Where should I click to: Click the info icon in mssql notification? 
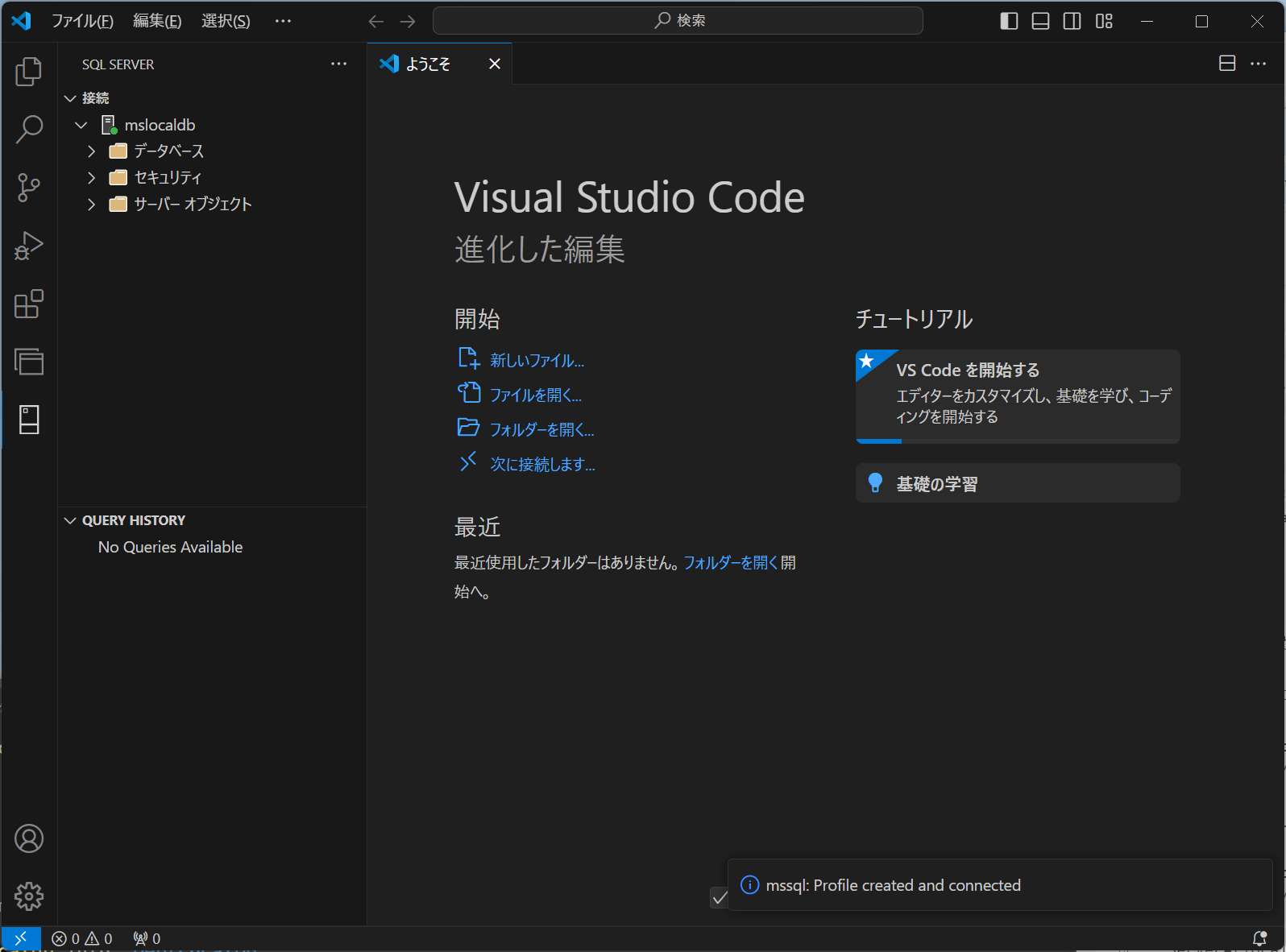pyautogui.click(x=749, y=885)
